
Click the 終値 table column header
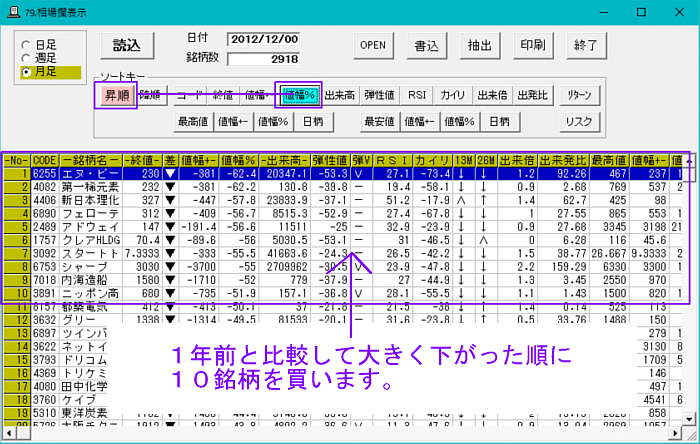pyautogui.click(x=142, y=161)
